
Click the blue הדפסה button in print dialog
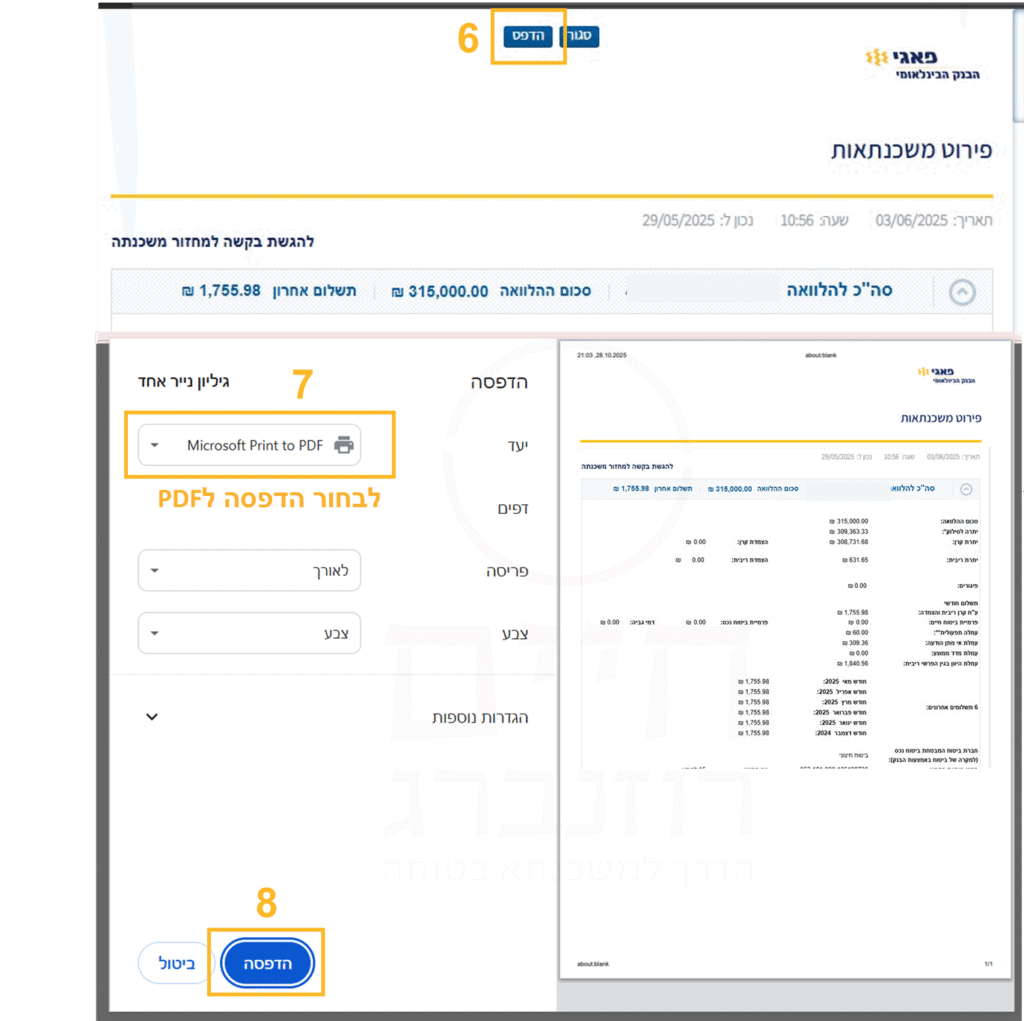pos(267,963)
